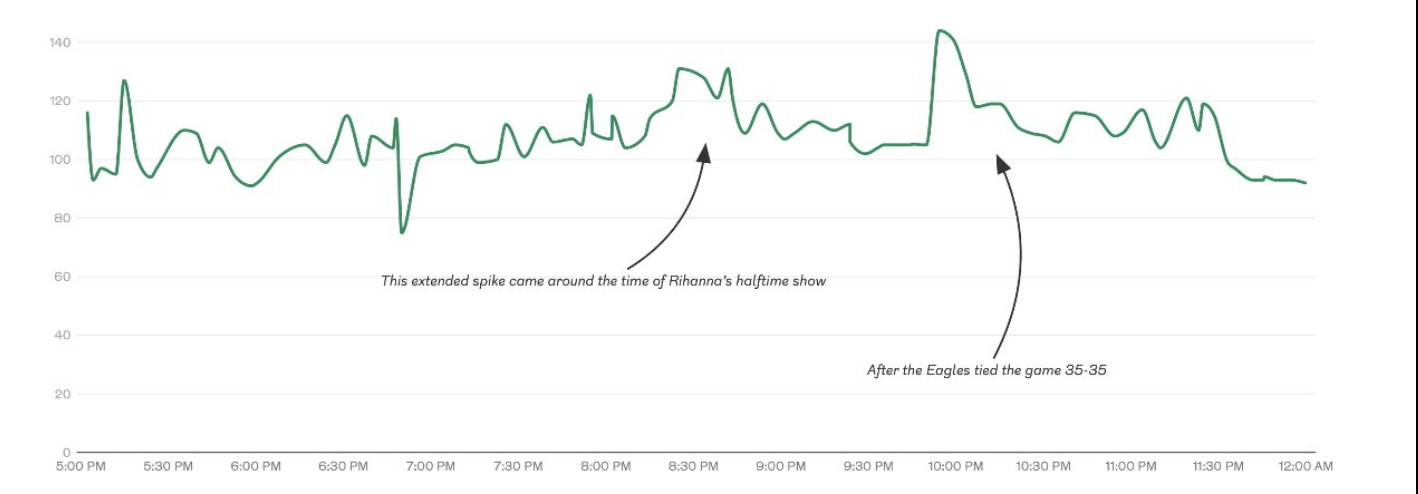Click the Eagles tied 35-35 annotation text
Viewport: 1418px width, 494px height.
986,370
